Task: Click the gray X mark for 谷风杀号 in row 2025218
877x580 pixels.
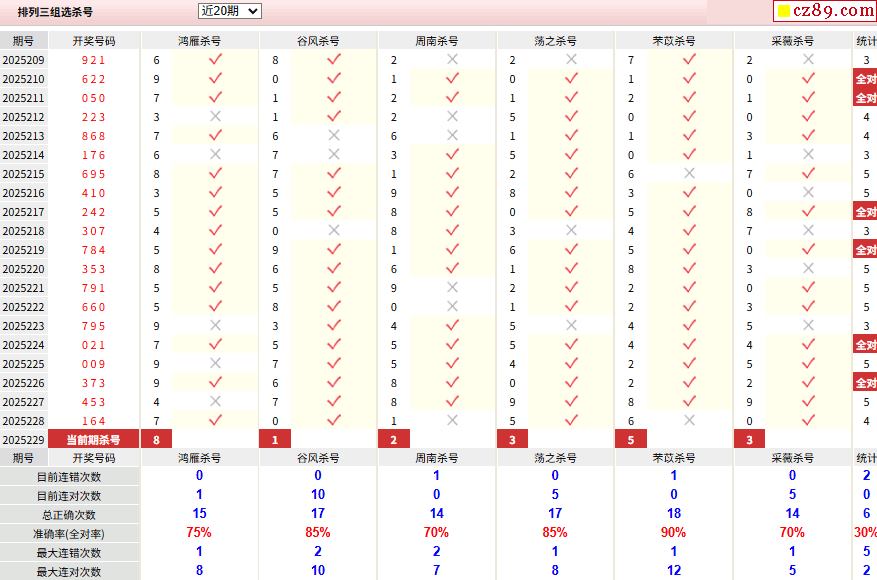Action: pos(333,230)
